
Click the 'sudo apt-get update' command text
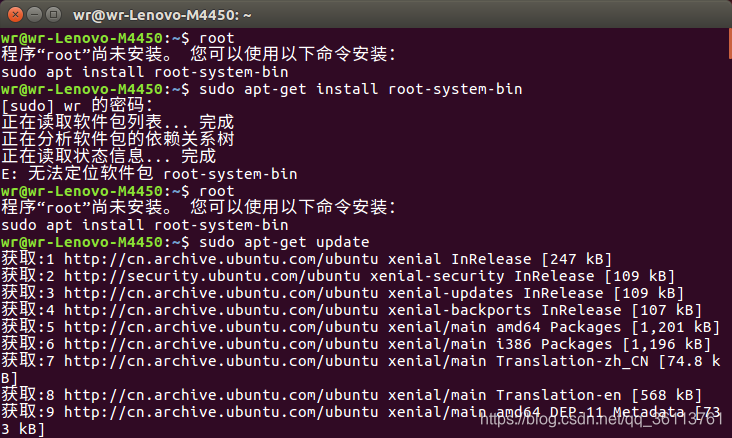coord(284,242)
